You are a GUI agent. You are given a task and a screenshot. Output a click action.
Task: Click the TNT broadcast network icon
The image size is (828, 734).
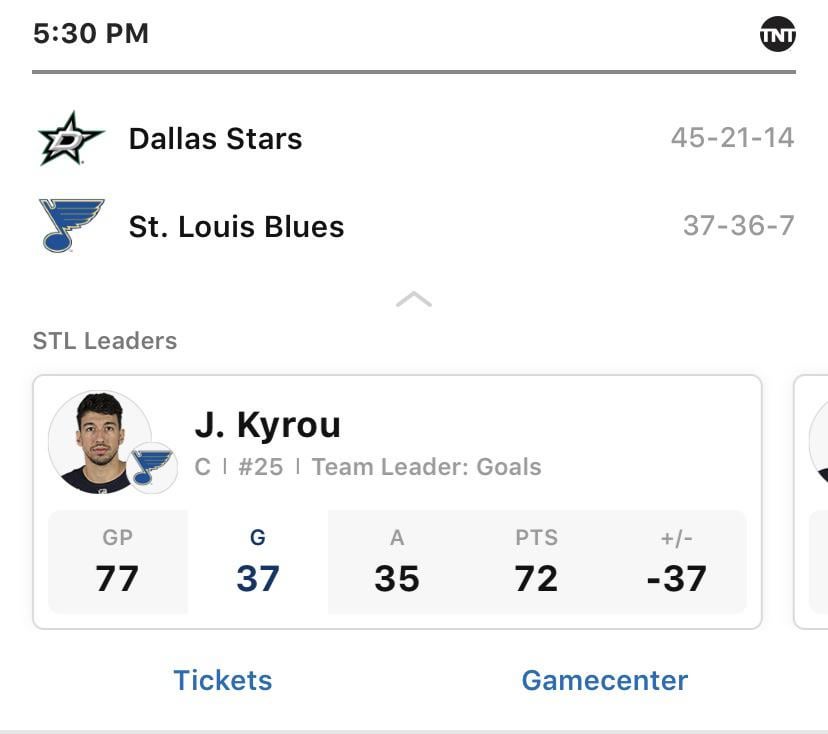point(777,35)
